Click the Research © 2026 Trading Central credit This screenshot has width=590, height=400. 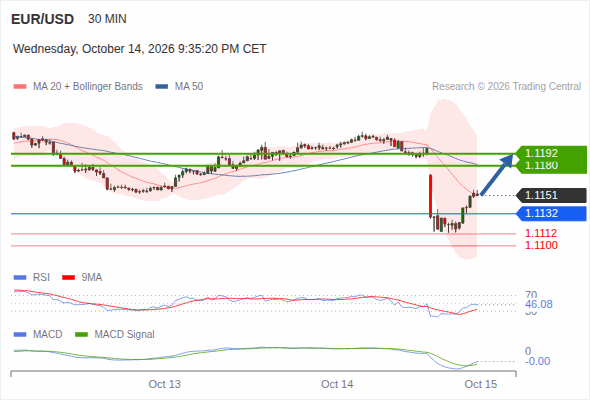click(x=506, y=87)
